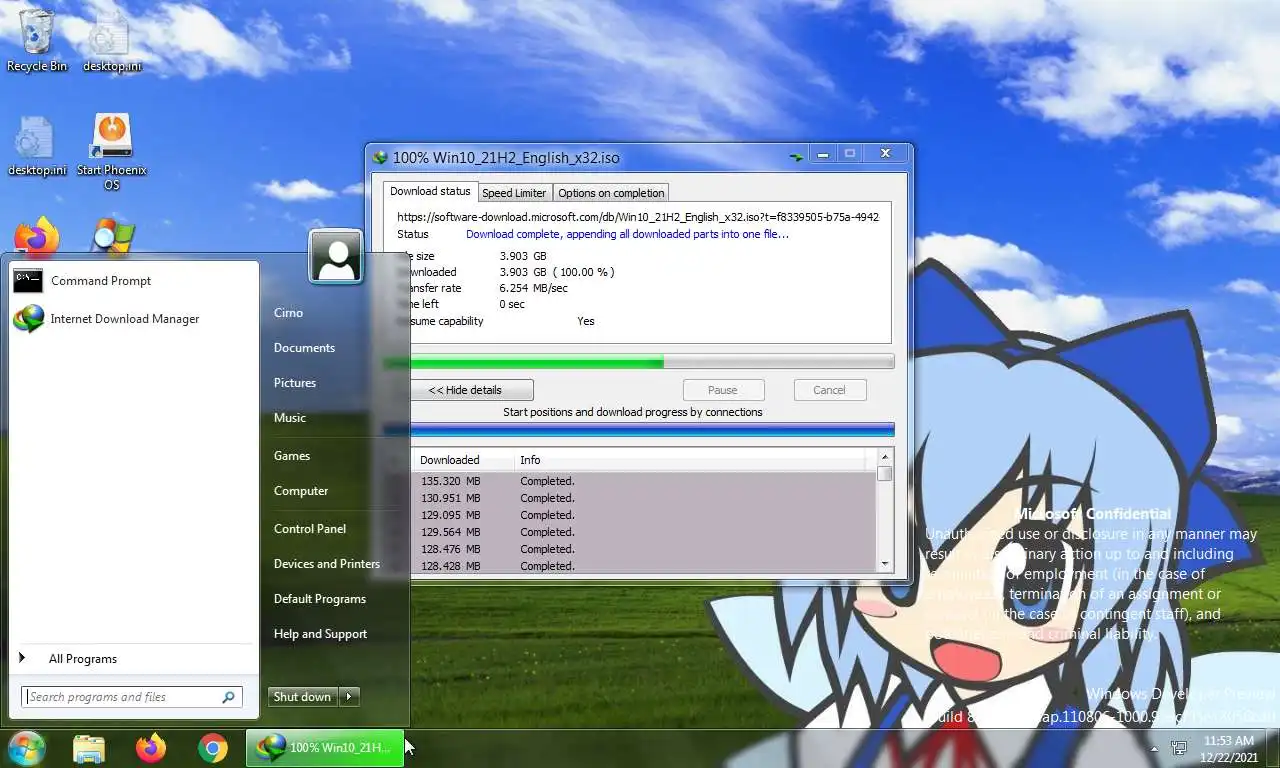1280x768 pixels.
Task: Click the green arrow icon in IDM title bar
Action: pyautogui.click(x=795, y=157)
